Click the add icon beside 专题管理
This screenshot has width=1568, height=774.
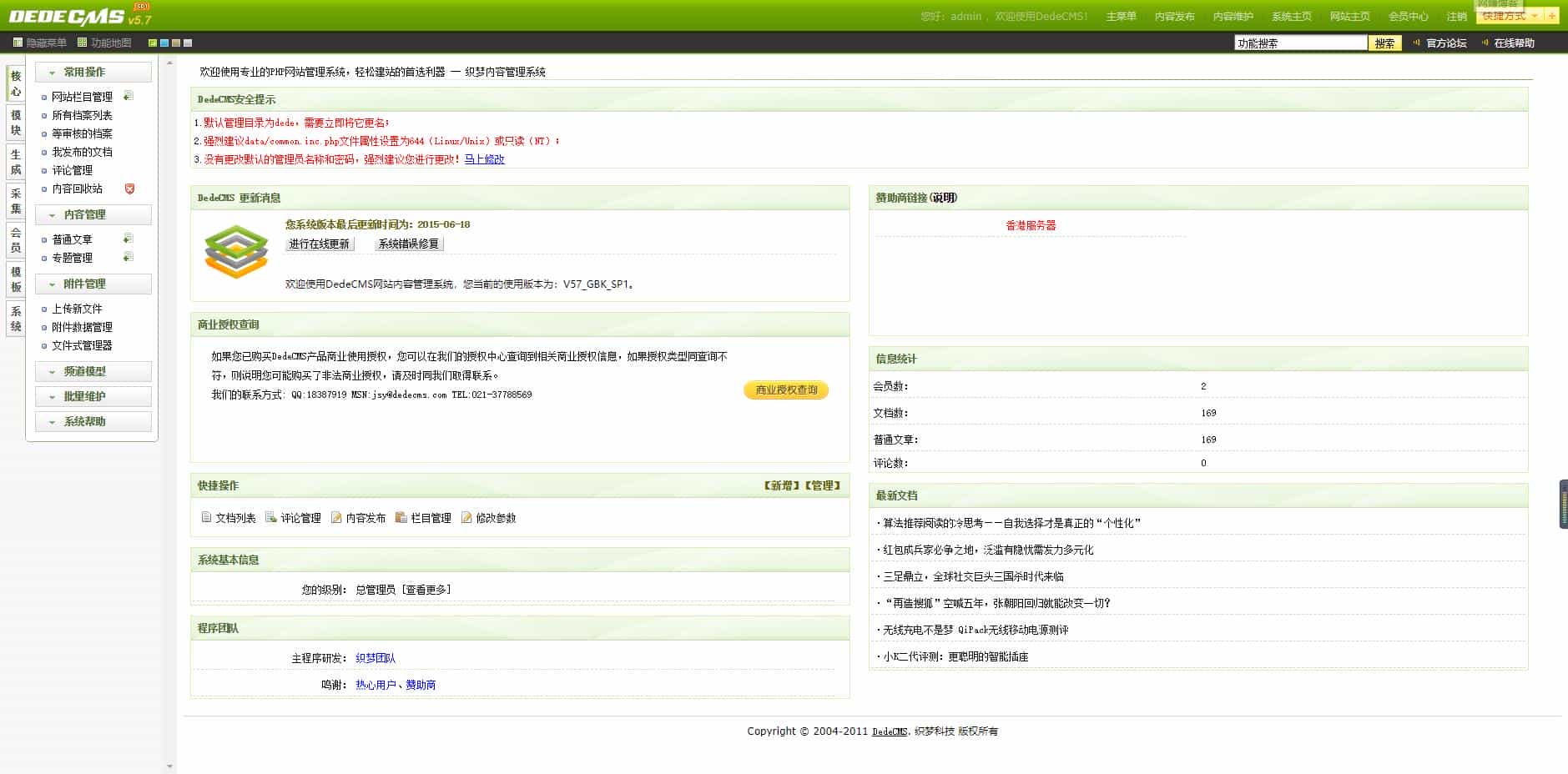click(129, 257)
